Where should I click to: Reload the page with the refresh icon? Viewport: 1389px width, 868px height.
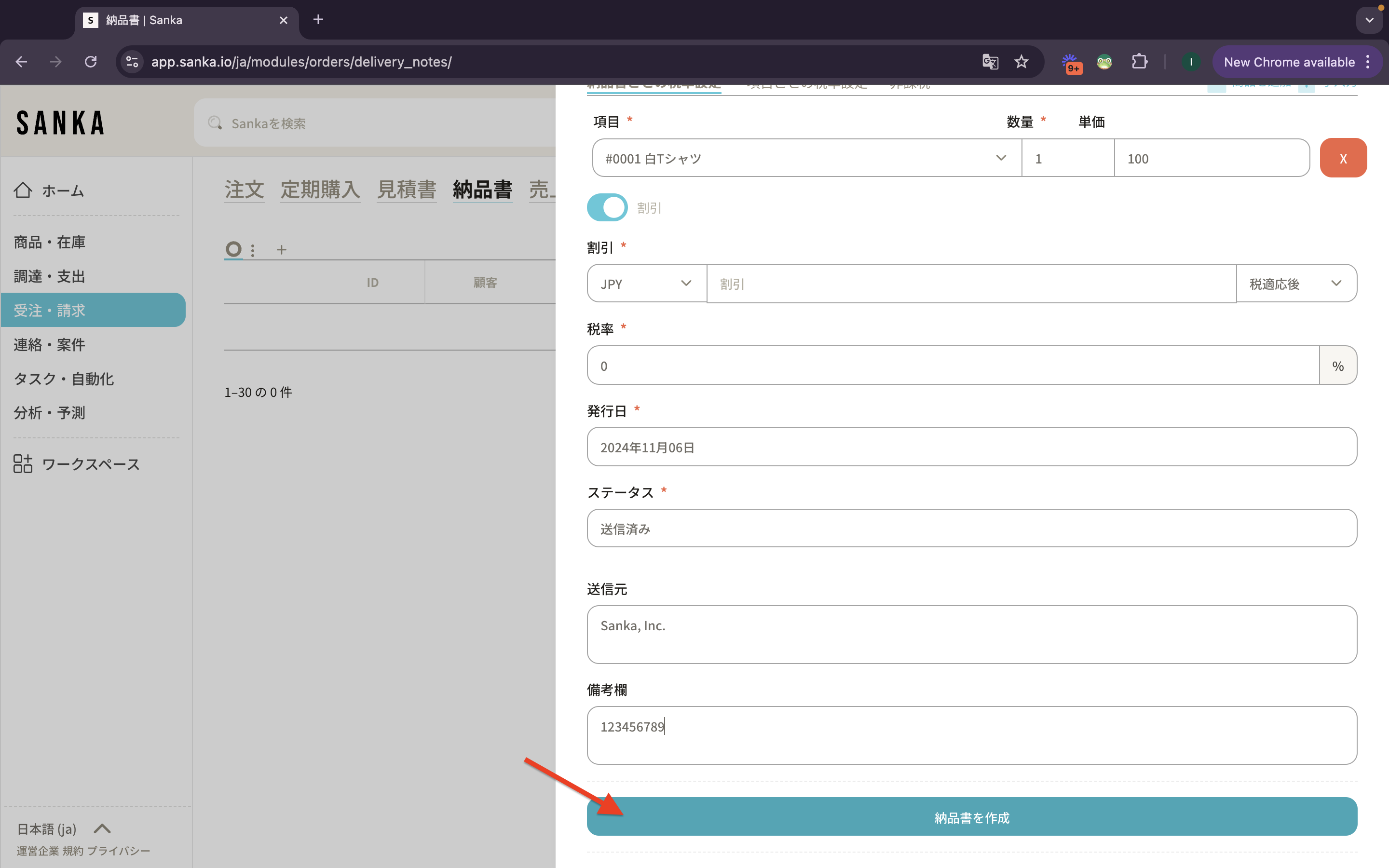(x=91, y=62)
